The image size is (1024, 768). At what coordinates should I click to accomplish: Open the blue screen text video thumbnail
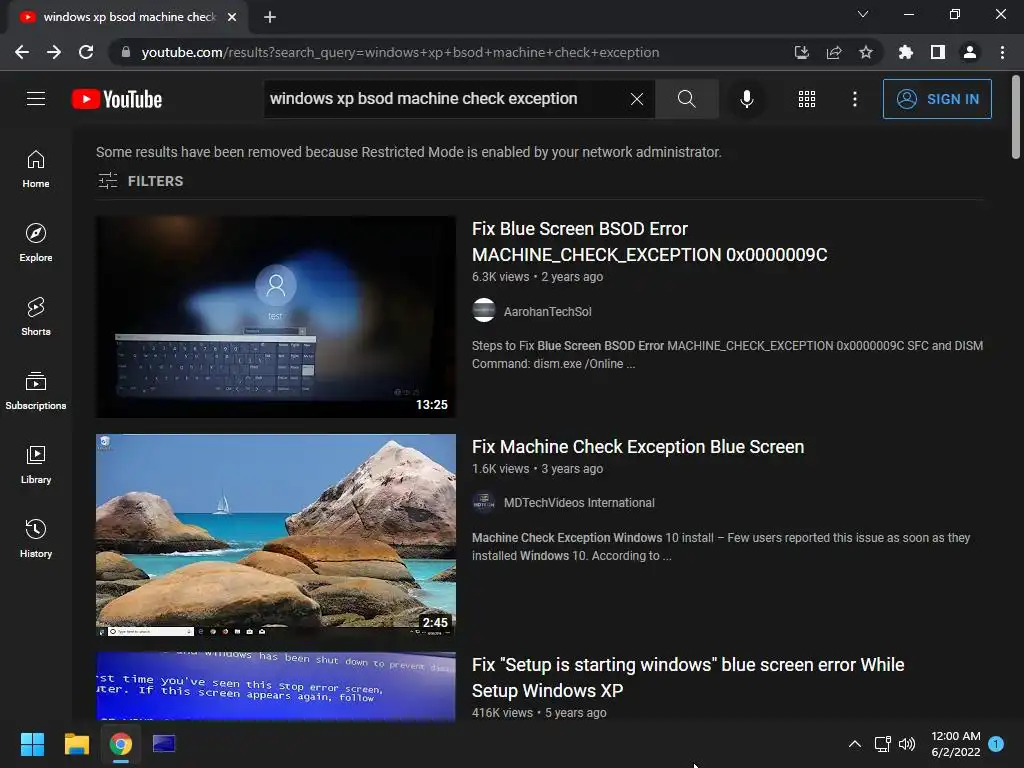tap(276, 686)
